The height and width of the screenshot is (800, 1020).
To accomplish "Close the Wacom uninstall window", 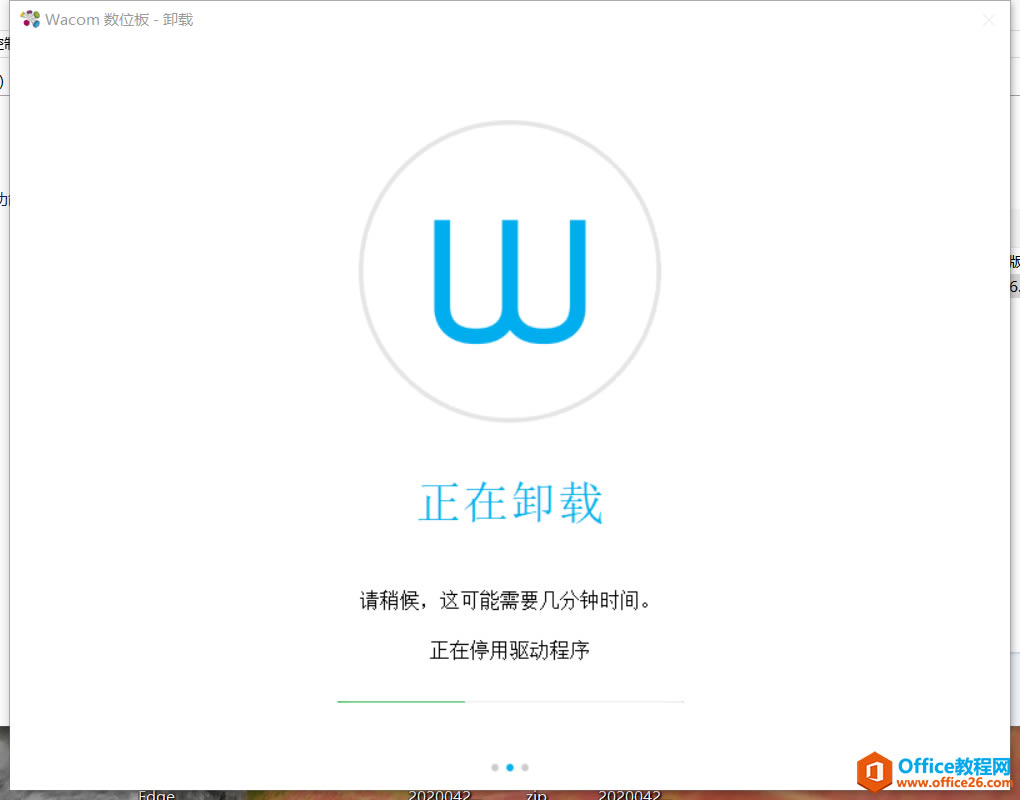I will [989, 20].
